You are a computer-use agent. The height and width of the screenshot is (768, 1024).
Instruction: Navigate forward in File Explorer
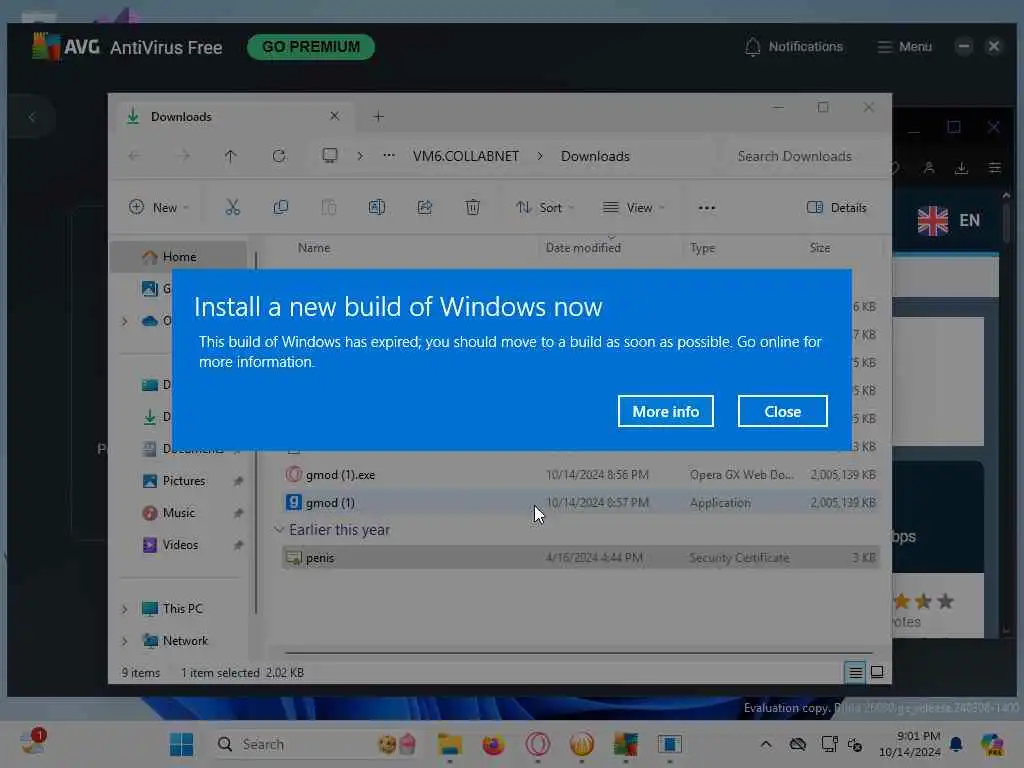(x=184, y=155)
